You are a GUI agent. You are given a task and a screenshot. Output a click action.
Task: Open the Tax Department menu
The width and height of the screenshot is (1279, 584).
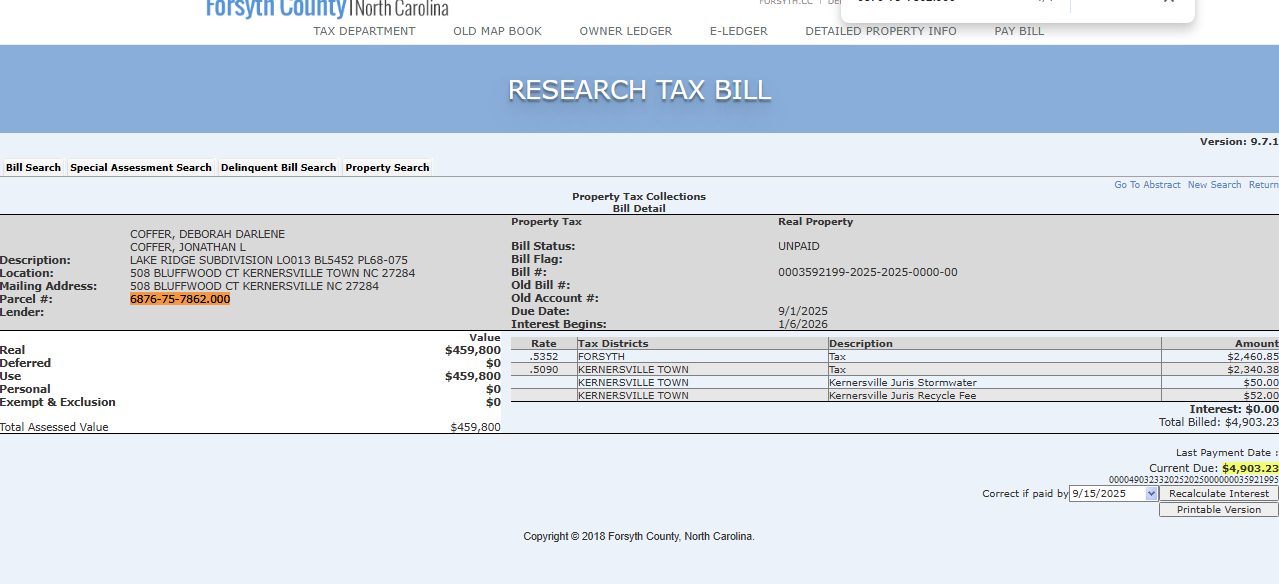pyautogui.click(x=364, y=31)
